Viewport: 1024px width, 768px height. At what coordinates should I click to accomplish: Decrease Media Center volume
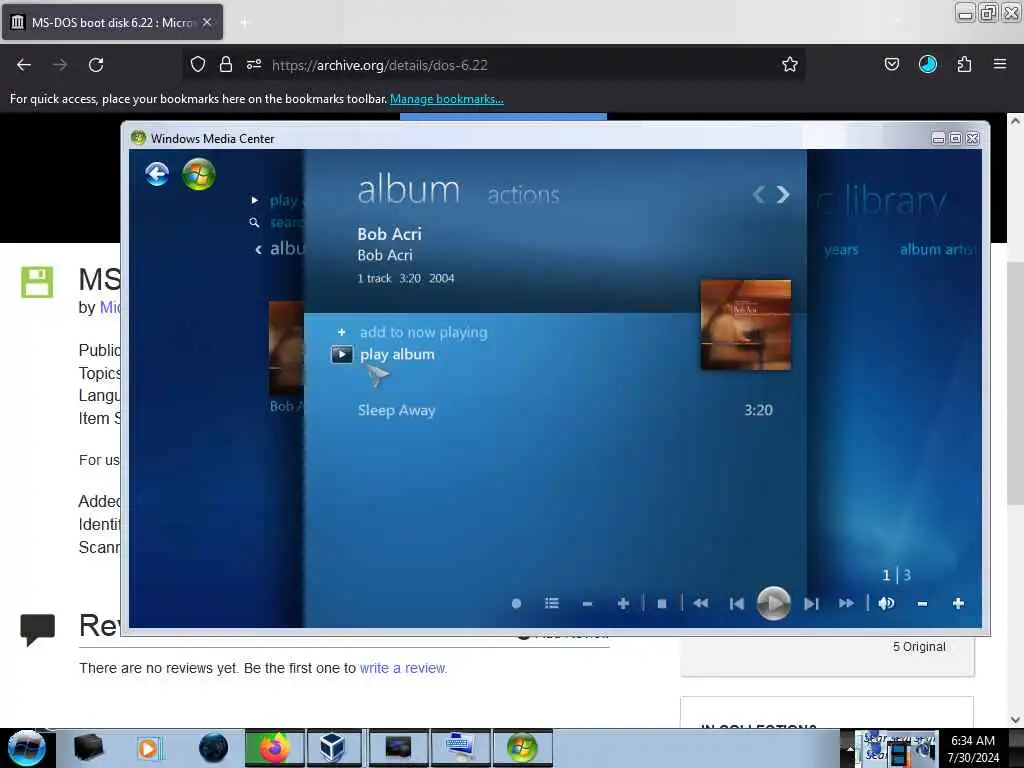(922, 604)
